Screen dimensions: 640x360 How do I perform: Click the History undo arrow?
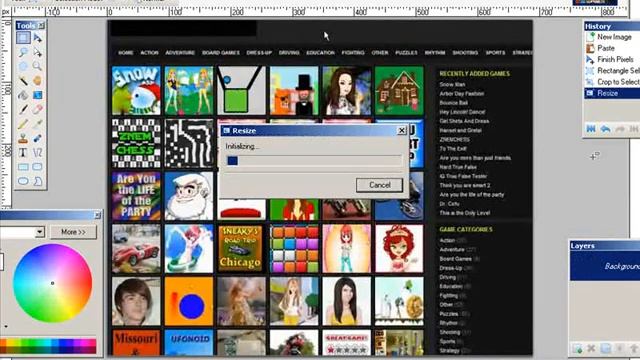tap(605, 129)
